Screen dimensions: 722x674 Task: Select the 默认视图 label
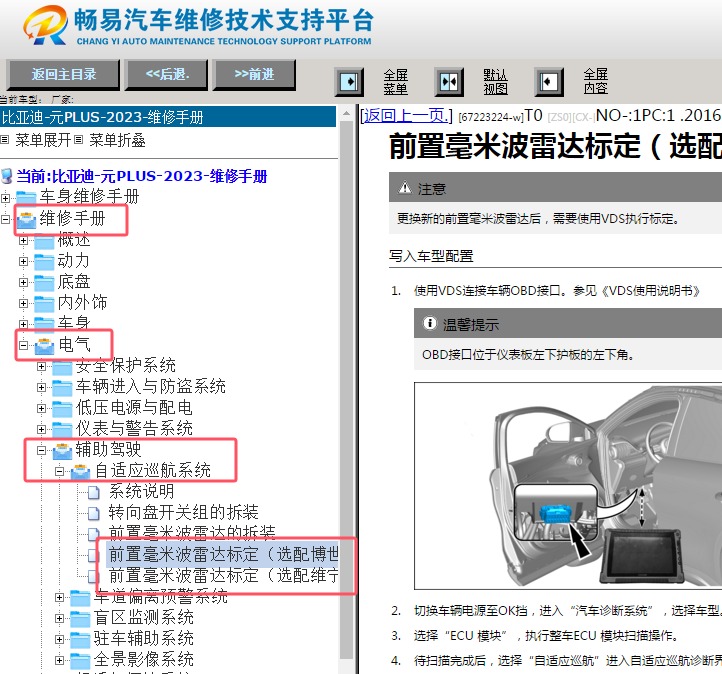pos(495,82)
